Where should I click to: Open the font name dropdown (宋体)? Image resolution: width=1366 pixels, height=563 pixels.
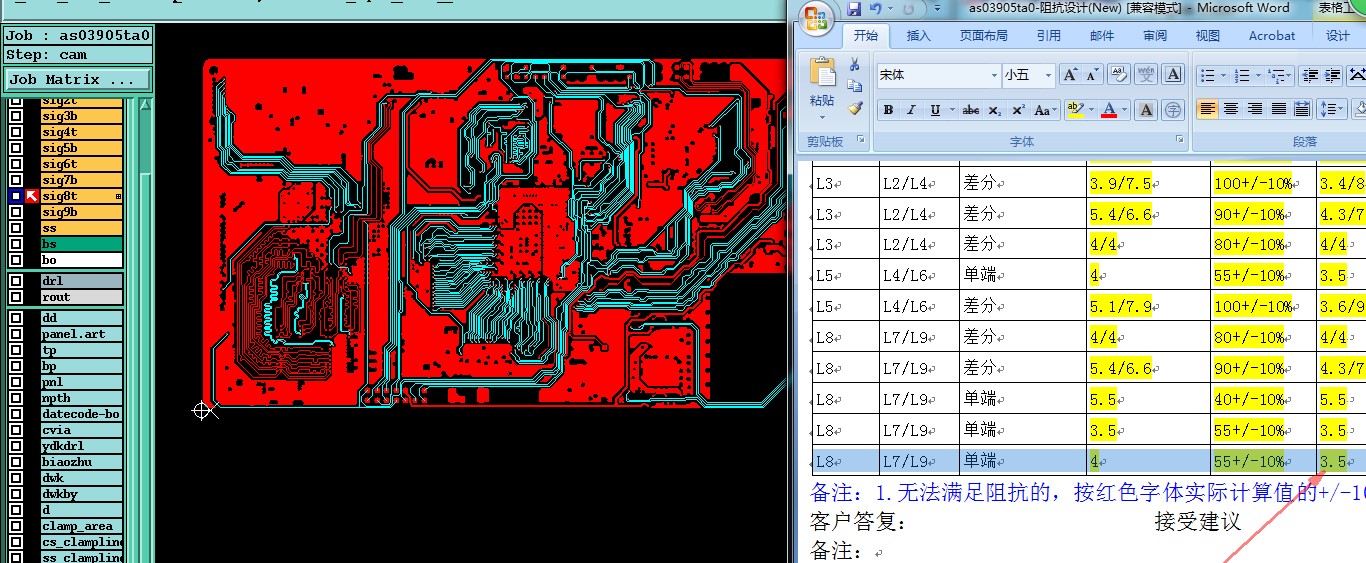994,75
